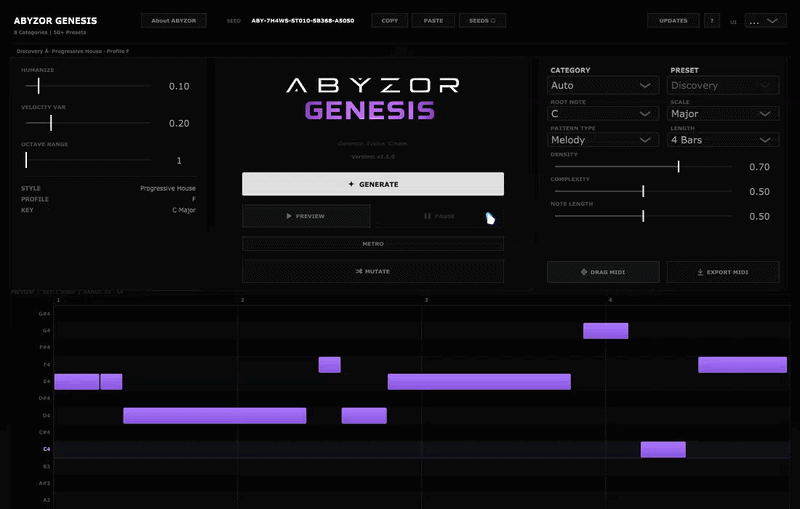Click the long E4 note in bar 3

pyautogui.click(x=479, y=381)
